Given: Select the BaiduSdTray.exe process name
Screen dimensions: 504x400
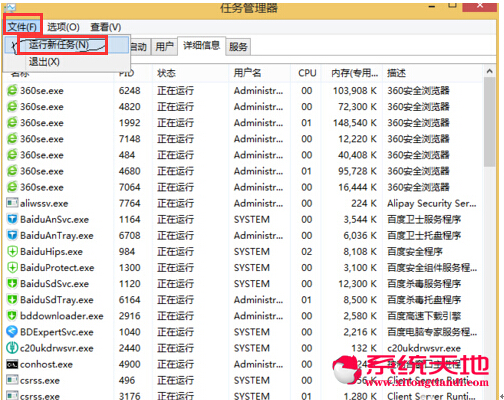Looking at the screenshot, I should (57, 300).
